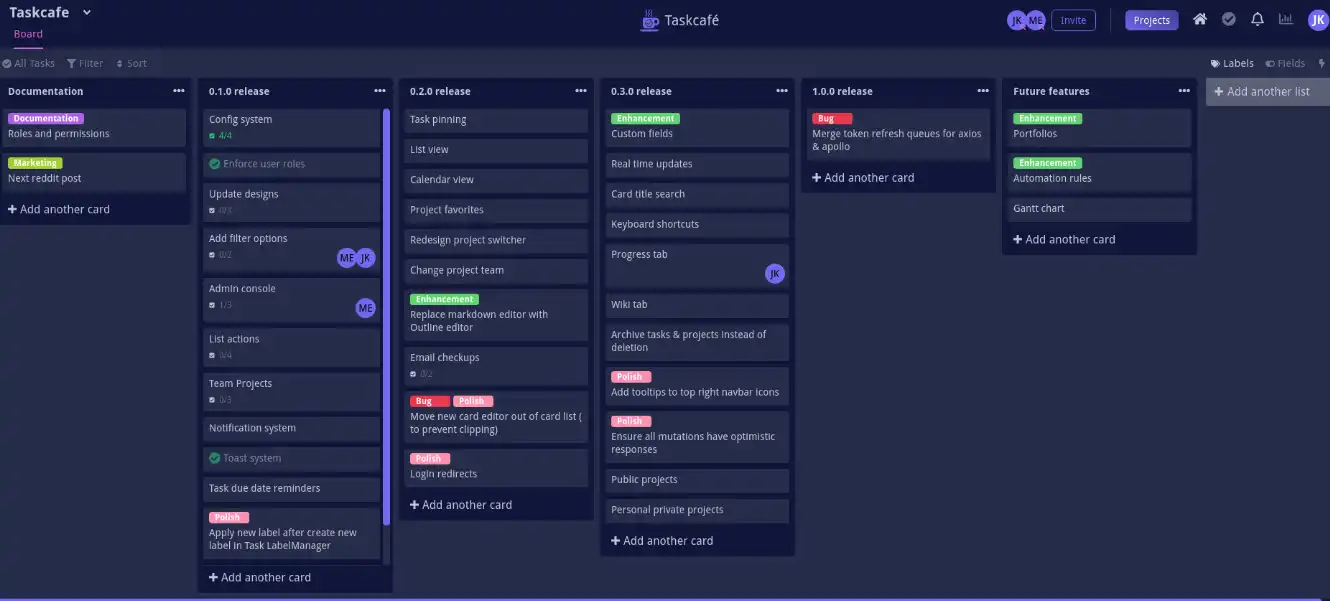Image resolution: width=1330 pixels, height=601 pixels.
Task: Open the Task pinning card
Action: [x=496, y=120]
